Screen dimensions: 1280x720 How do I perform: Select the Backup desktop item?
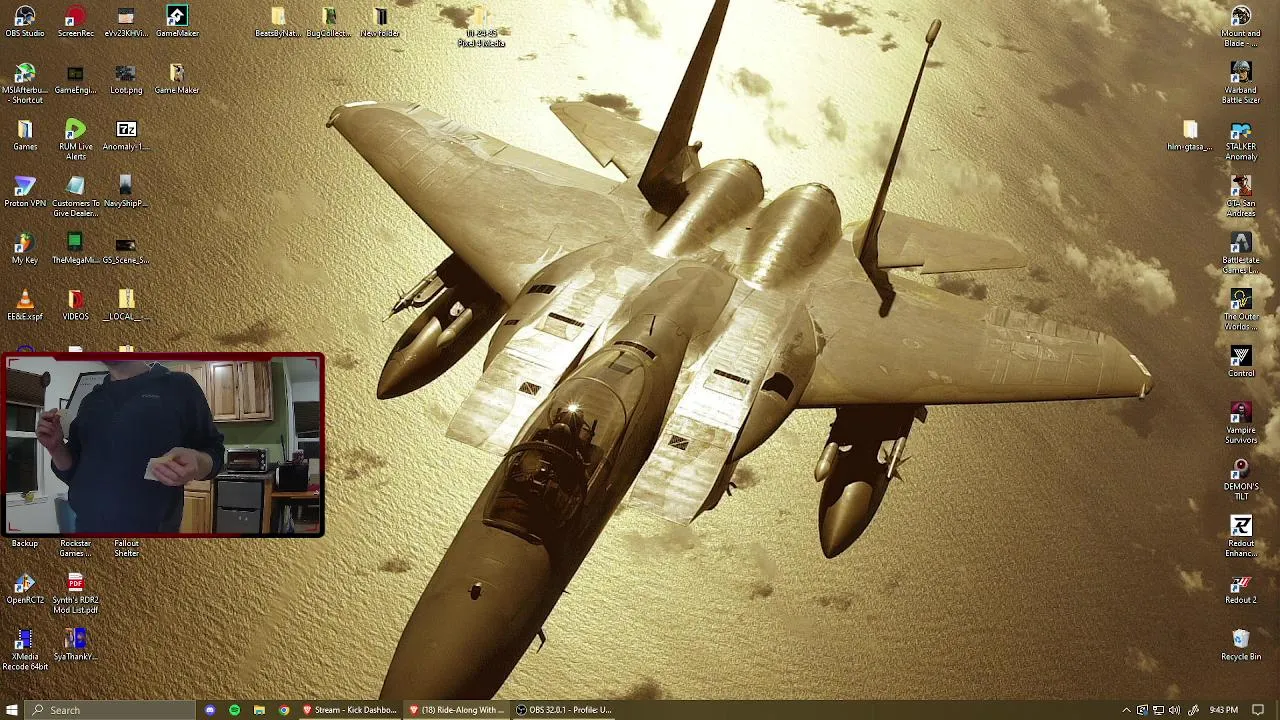[x=25, y=544]
